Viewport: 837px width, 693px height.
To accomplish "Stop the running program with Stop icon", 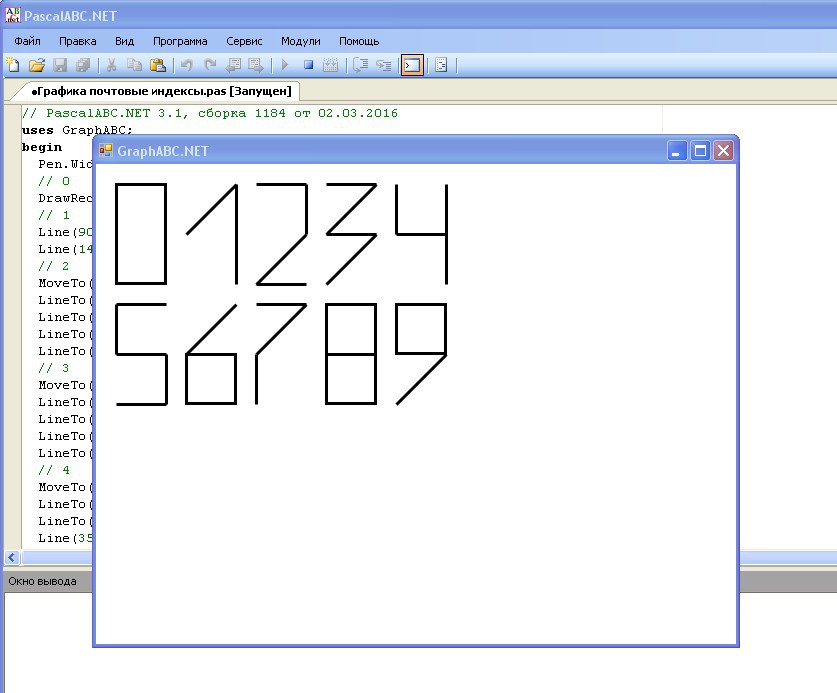I will click(308, 66).
